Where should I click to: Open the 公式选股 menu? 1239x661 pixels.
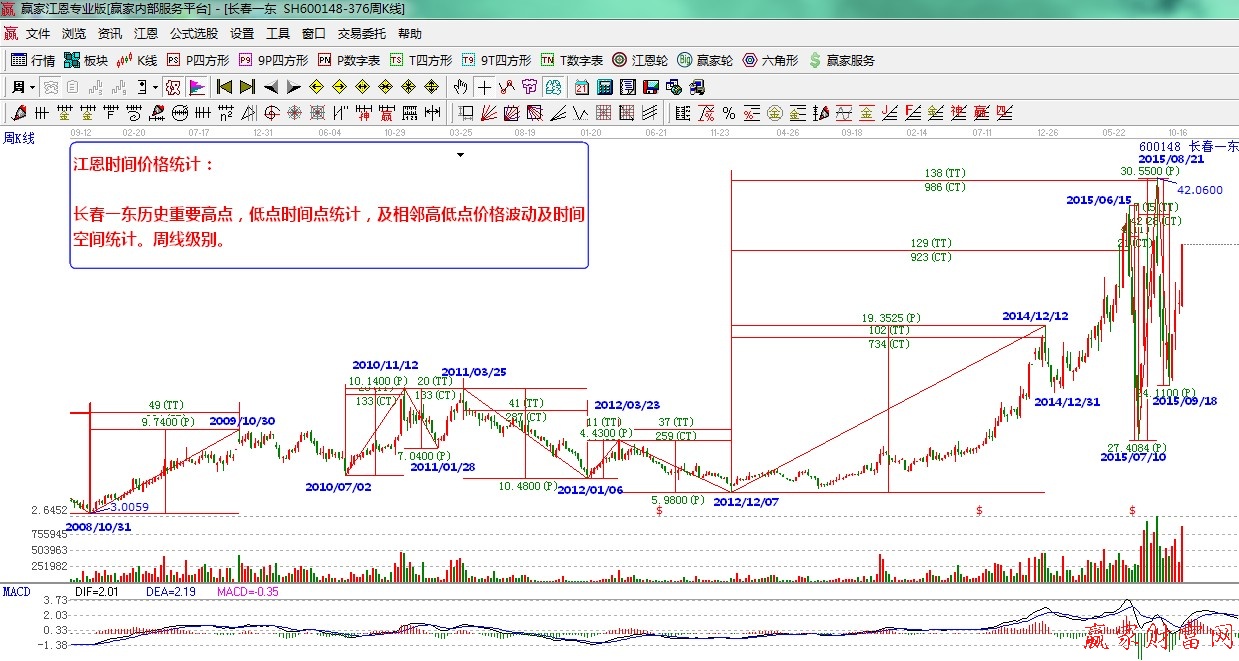194,34
